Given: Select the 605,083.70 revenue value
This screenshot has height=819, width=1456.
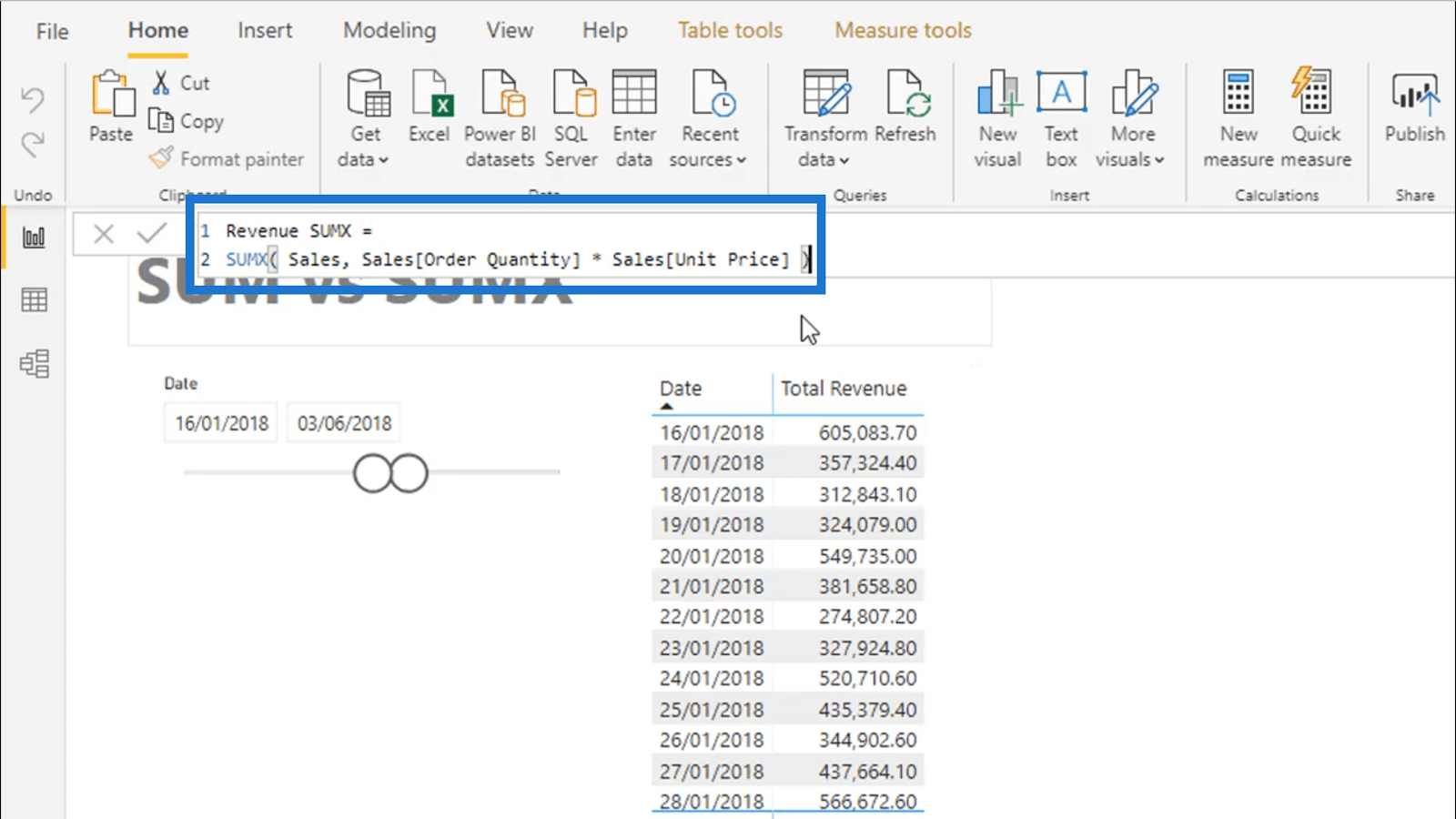Looking at the screenshot, I should click(x=867, y=432).
